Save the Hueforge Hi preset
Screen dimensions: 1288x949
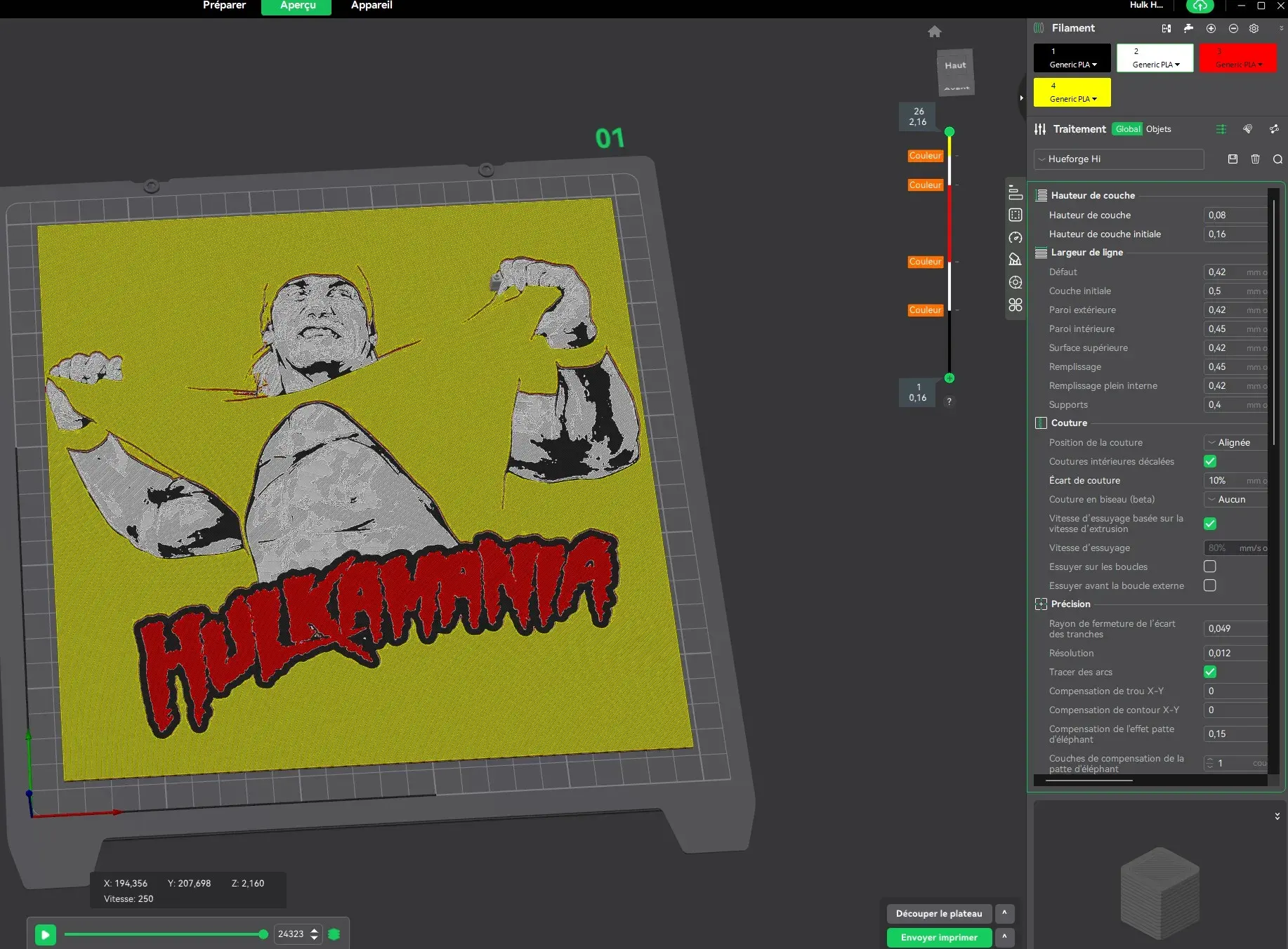(1233, 159)
